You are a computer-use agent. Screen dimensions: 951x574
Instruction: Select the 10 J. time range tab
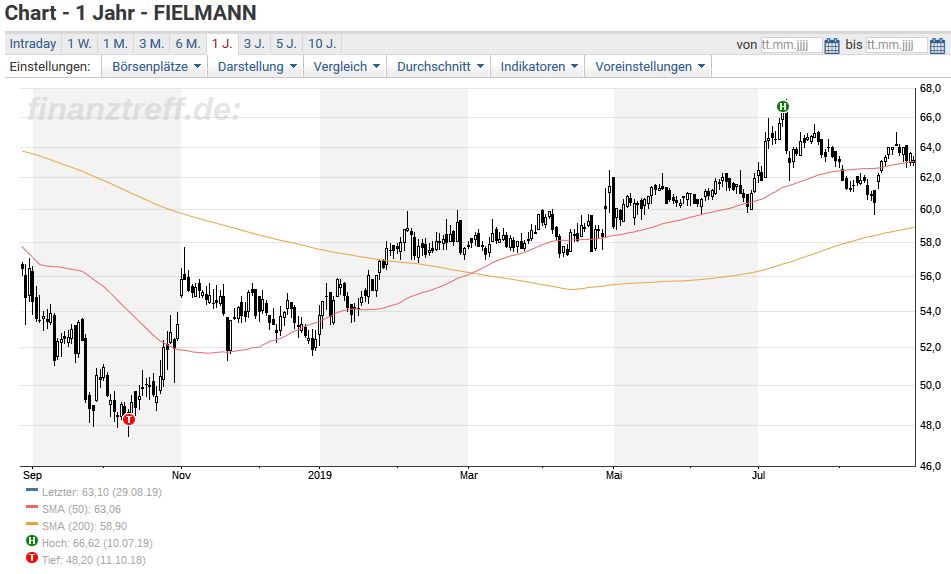[322, 44]
